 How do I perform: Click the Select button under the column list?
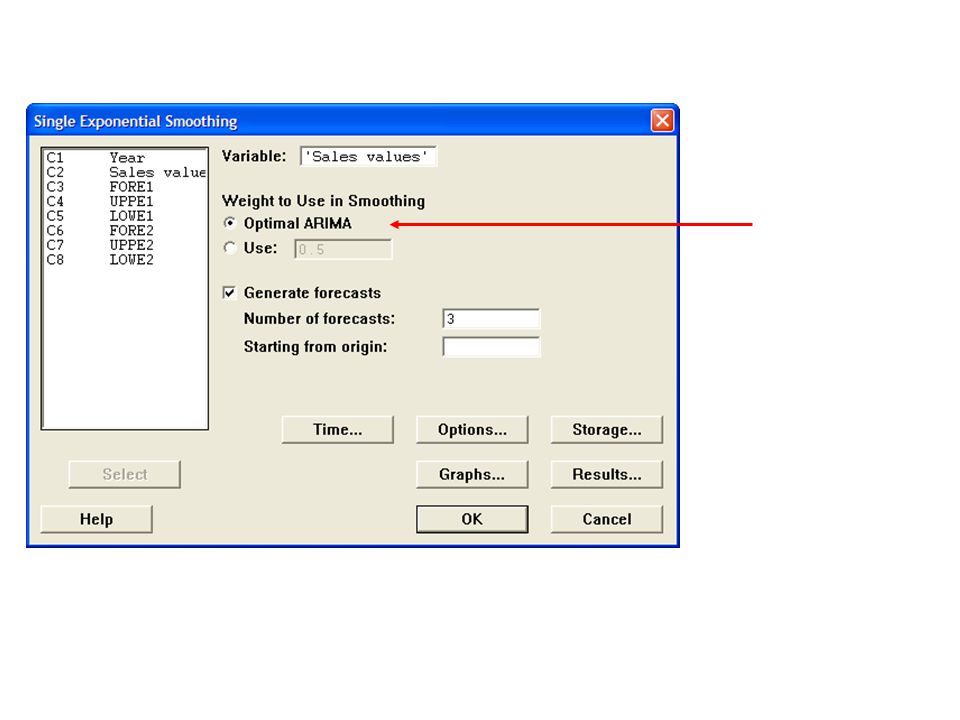pos(125,474)
